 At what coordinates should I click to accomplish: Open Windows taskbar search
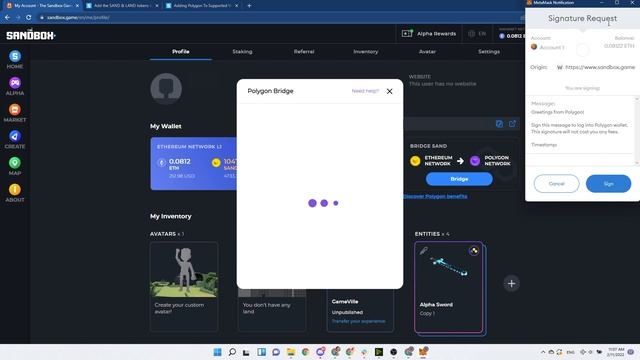pyautogui.click(x=232, y=352)
